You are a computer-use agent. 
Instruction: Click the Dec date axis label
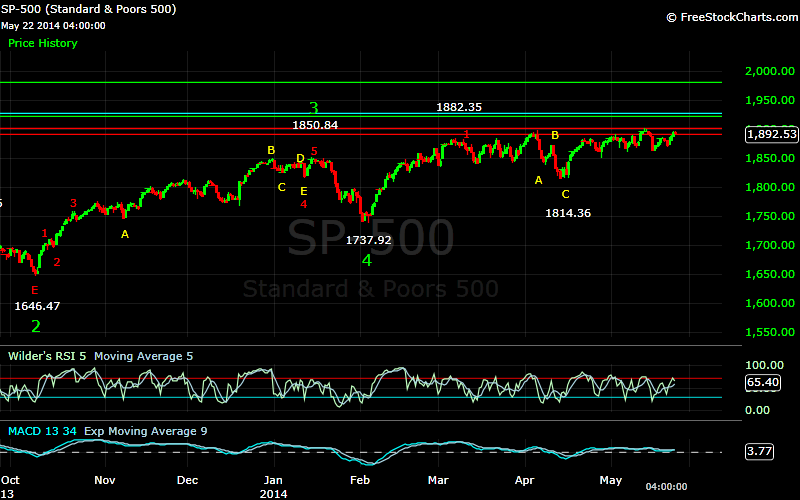pos(187,481)
